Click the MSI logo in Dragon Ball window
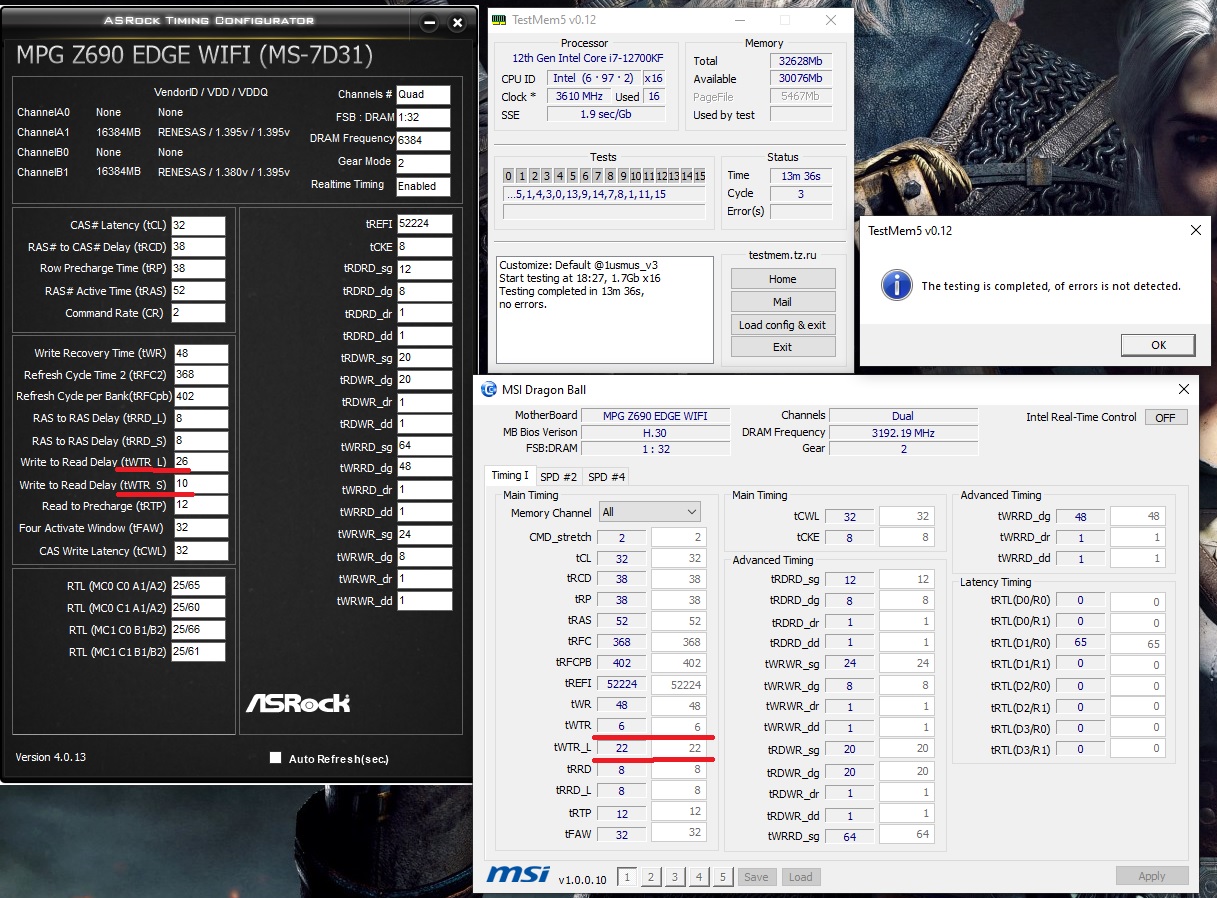This screenshot has height=898, width=1217. (x=517, y=875)
